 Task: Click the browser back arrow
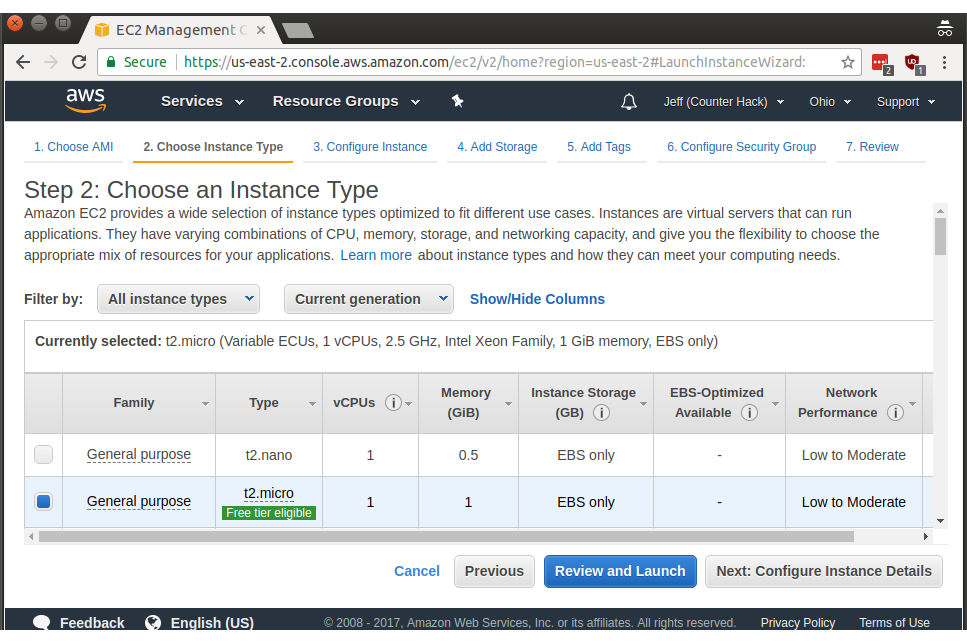(x=23, y=62)
